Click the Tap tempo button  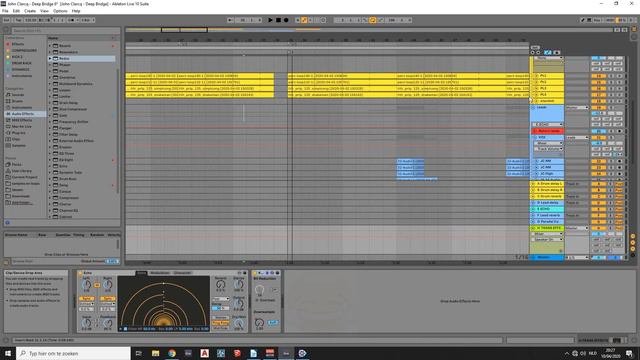(x=18, y=20)
